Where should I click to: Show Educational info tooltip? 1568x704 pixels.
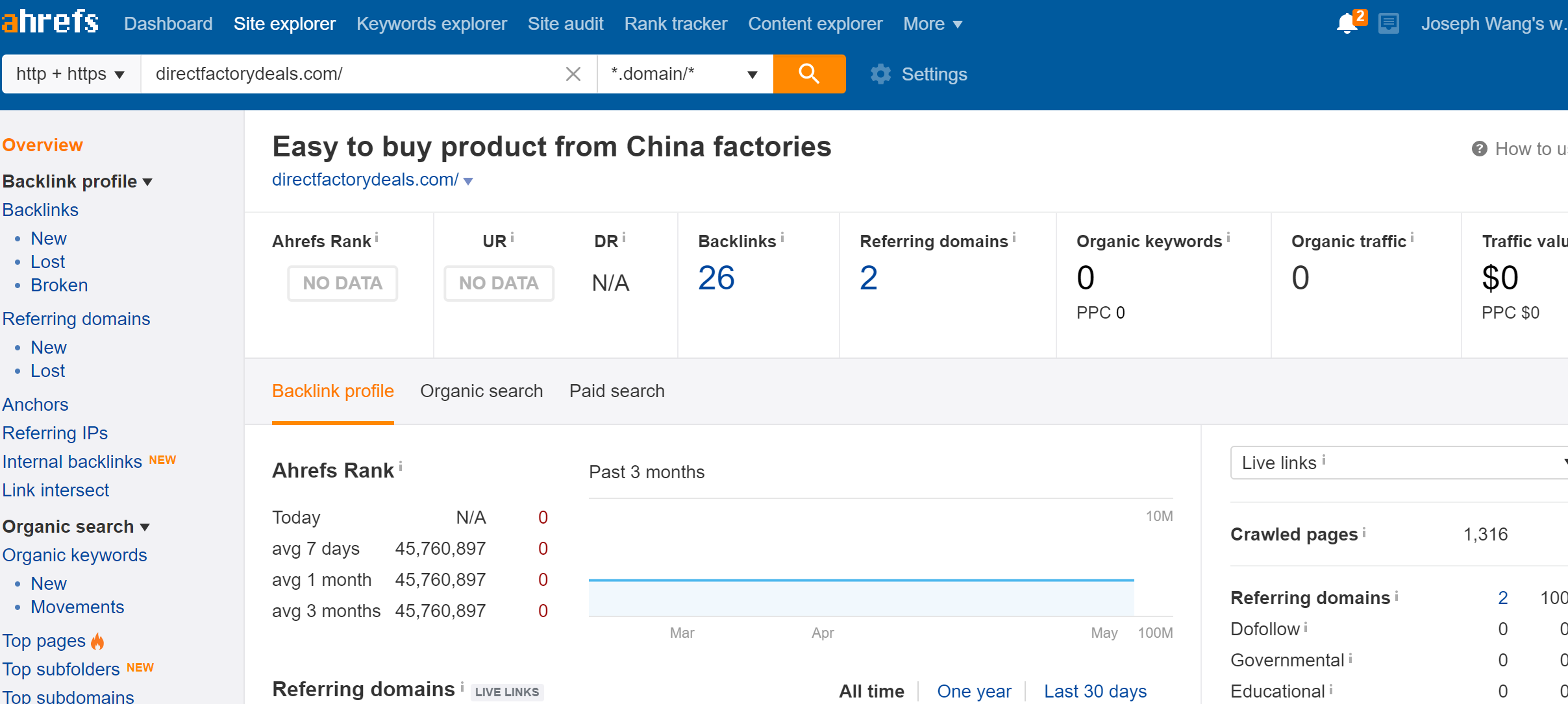click(1331, 689)
